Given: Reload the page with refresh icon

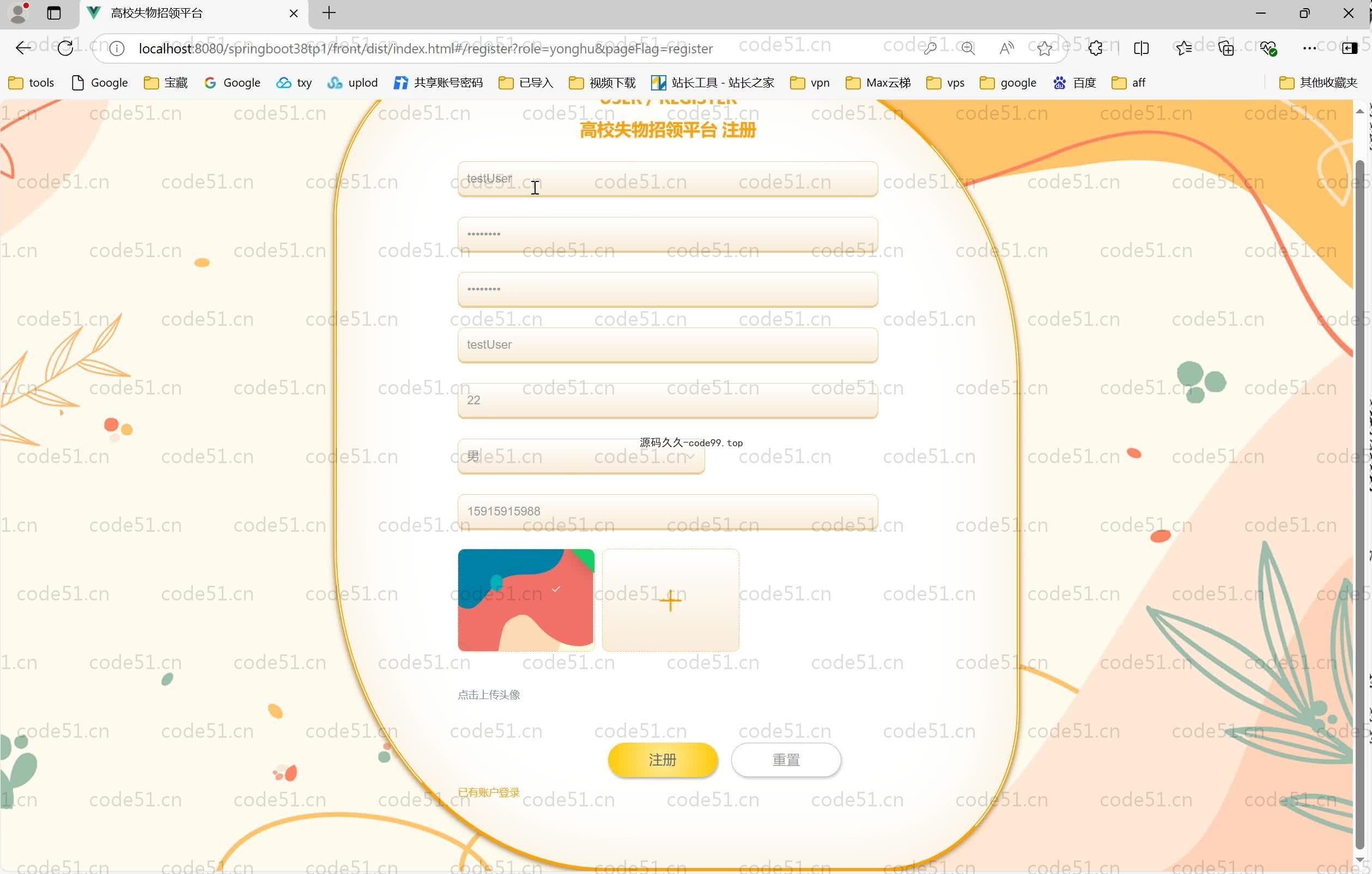Looking at the screenshot, I should coord(65,48).
